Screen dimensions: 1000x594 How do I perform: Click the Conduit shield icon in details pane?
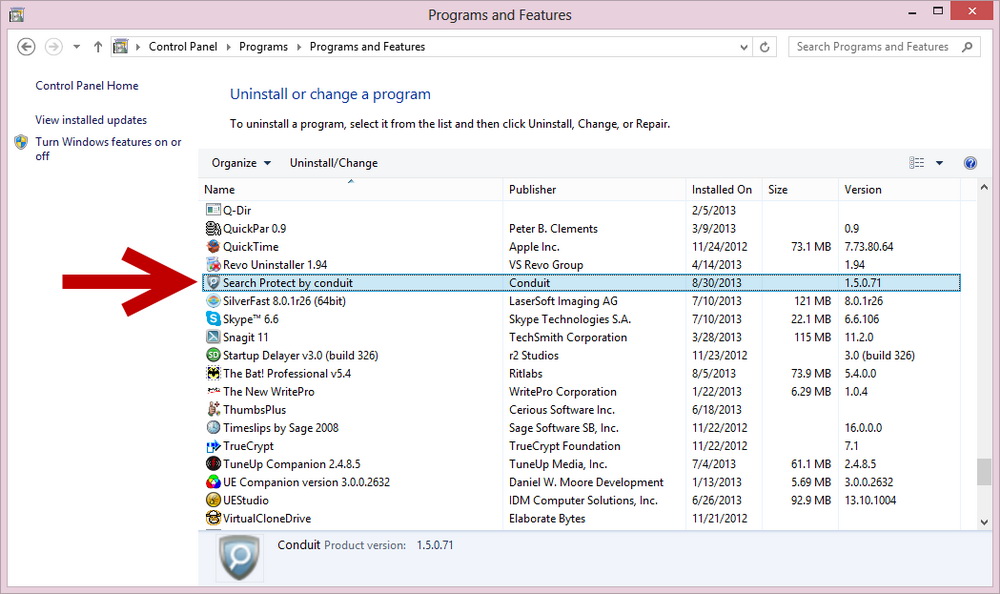tap(239, 558)
